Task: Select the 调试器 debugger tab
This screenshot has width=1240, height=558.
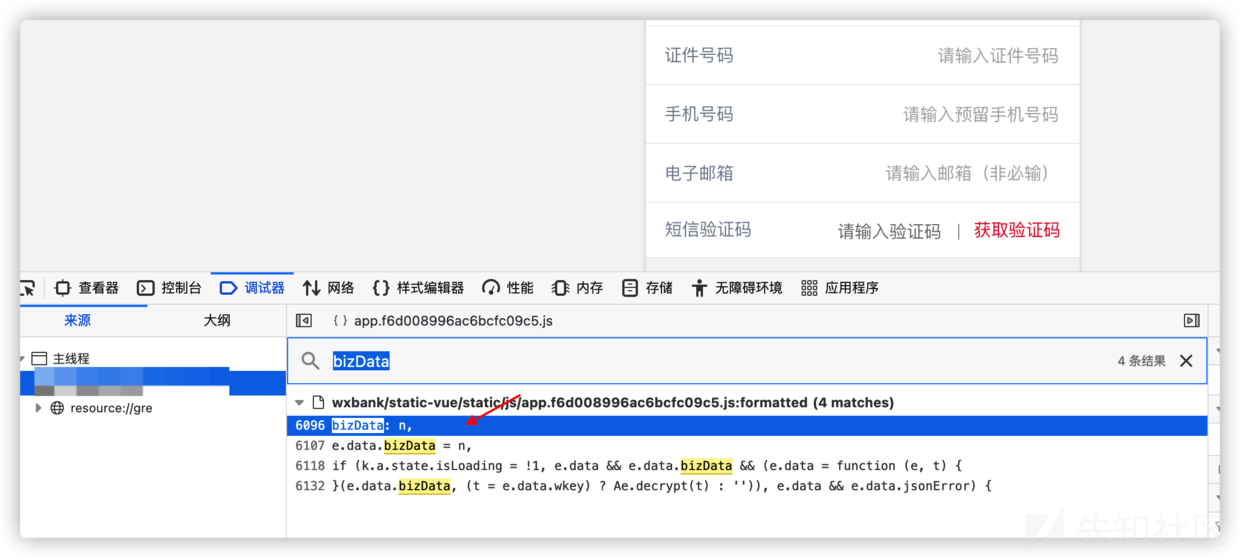Action: point(252,288)
